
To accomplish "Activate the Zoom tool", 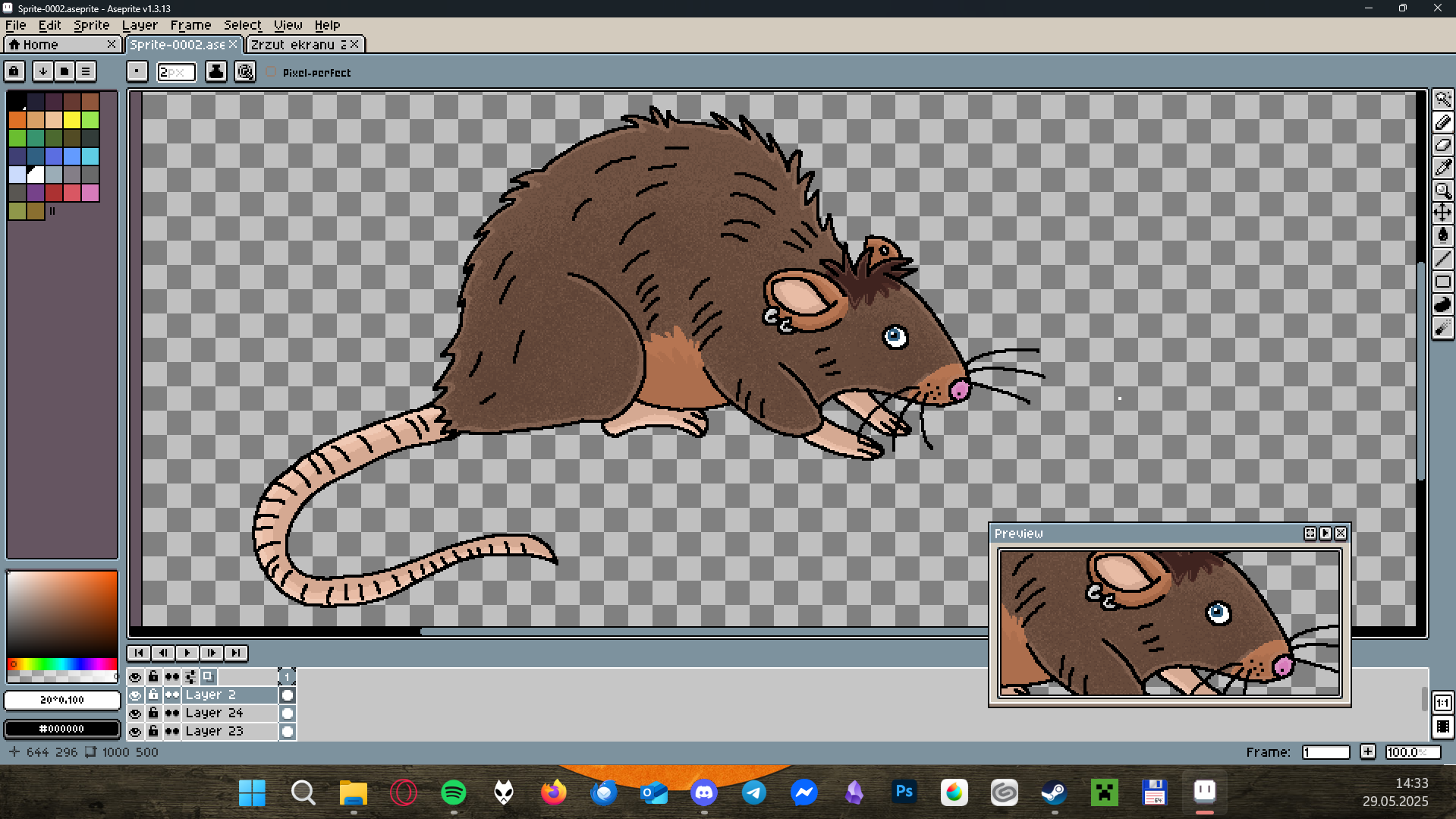I will [1442, 191].
